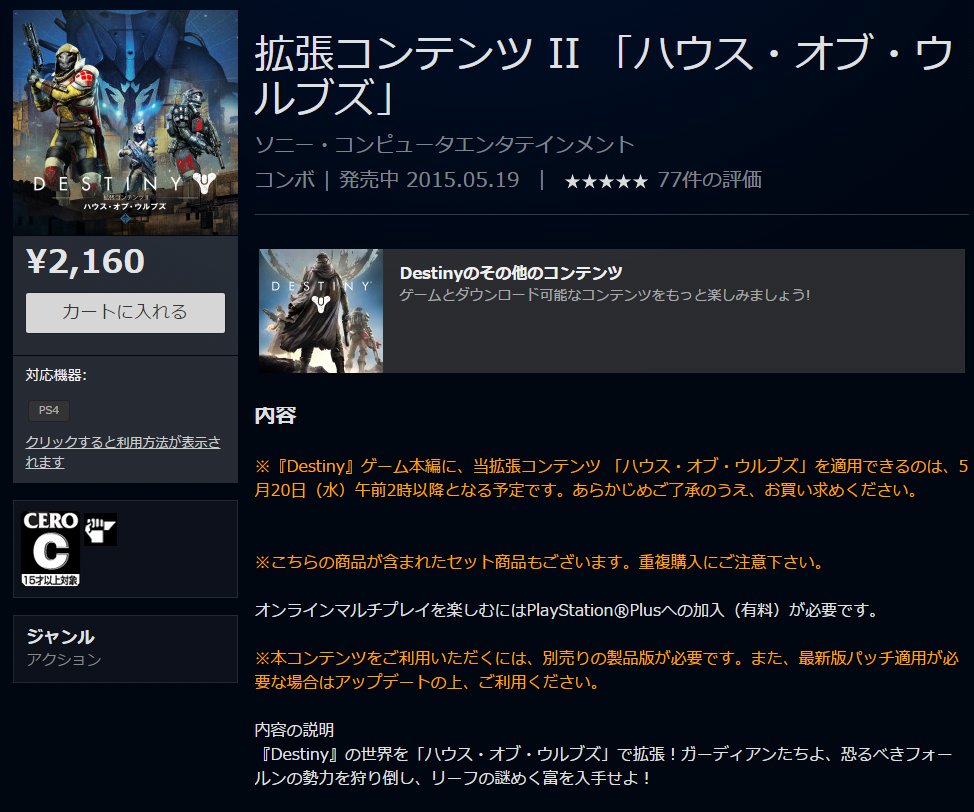Click the ¥2,160 price text

tap(85, 261)
